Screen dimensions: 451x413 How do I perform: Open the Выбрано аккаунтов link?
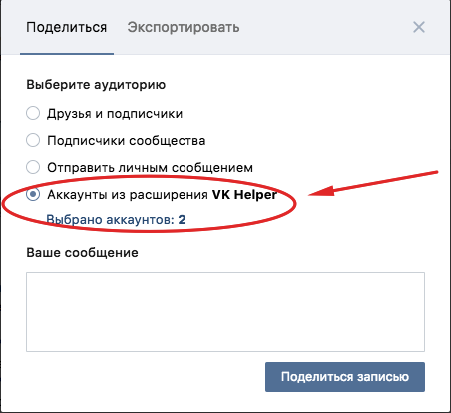tap(116, 220)
